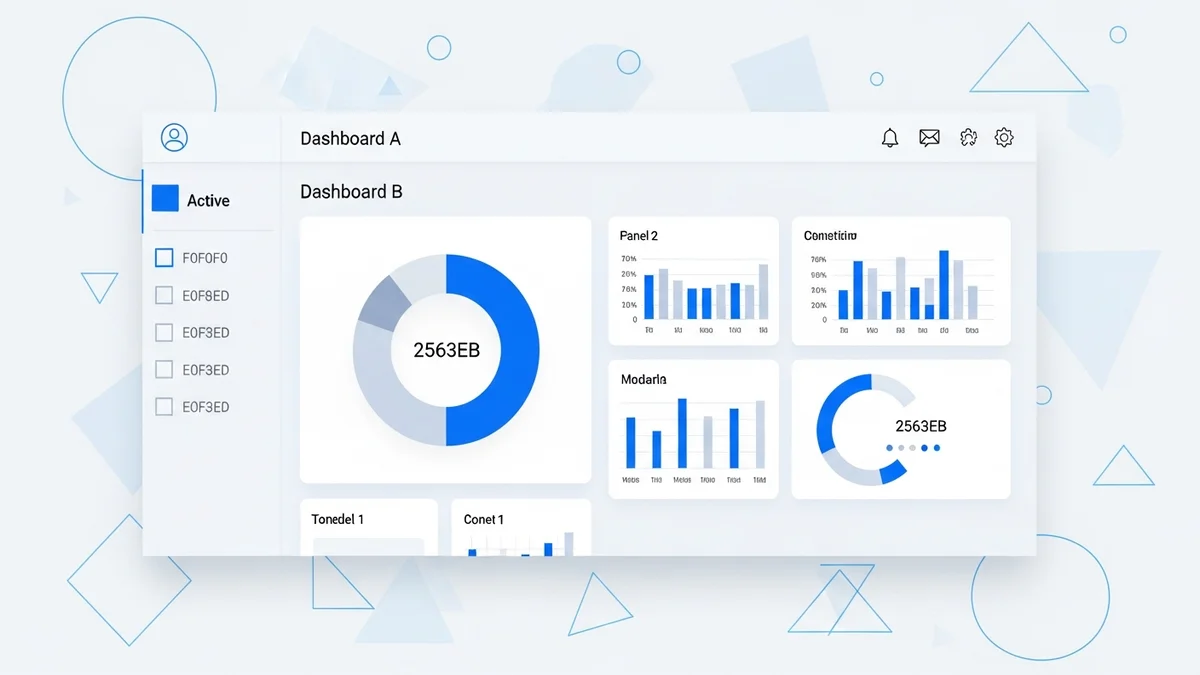Open the notifications bell icon
The height and width of the screenshot is (675, 1200).
[890, 137]
